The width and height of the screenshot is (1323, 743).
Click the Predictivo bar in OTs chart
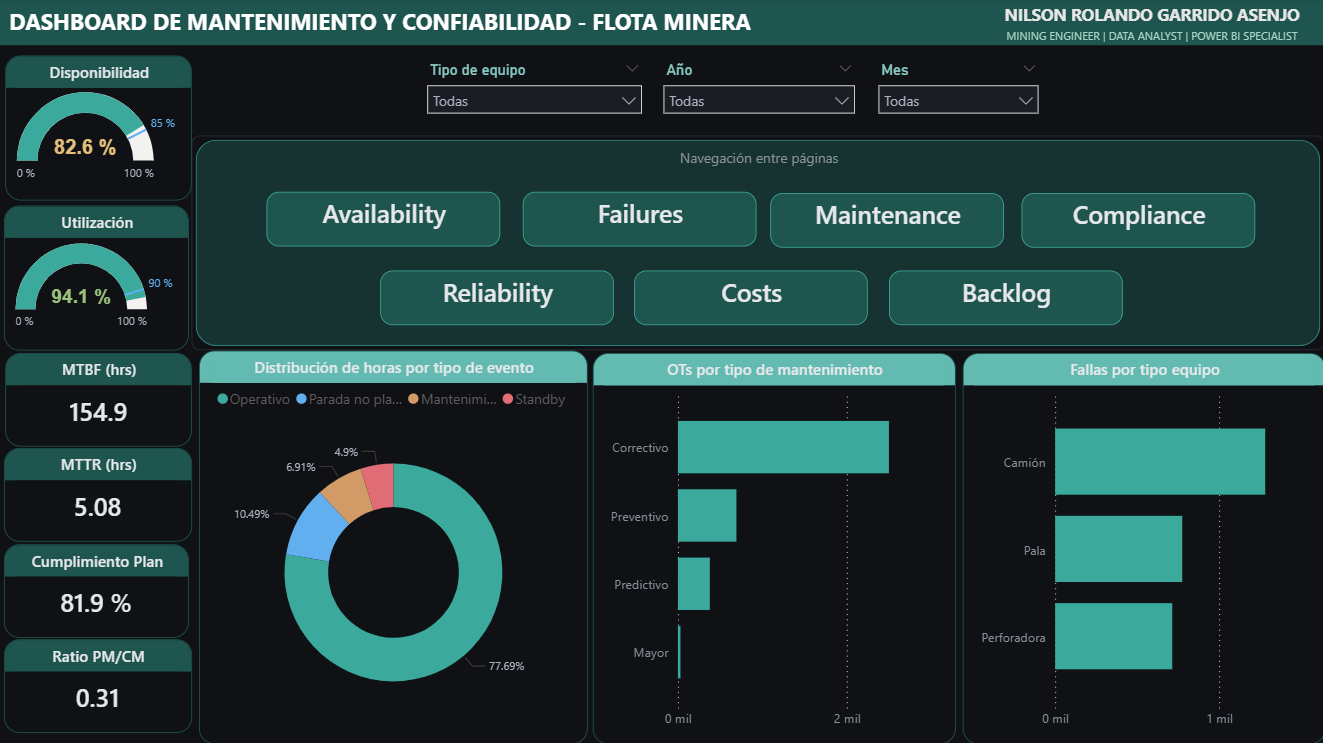coord(694,584)
